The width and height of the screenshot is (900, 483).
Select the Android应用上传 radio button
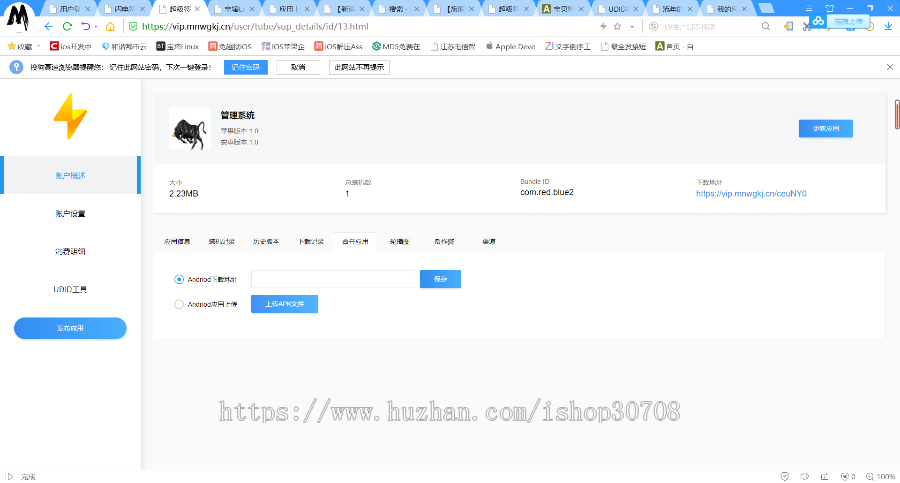[x=179, y=304]
